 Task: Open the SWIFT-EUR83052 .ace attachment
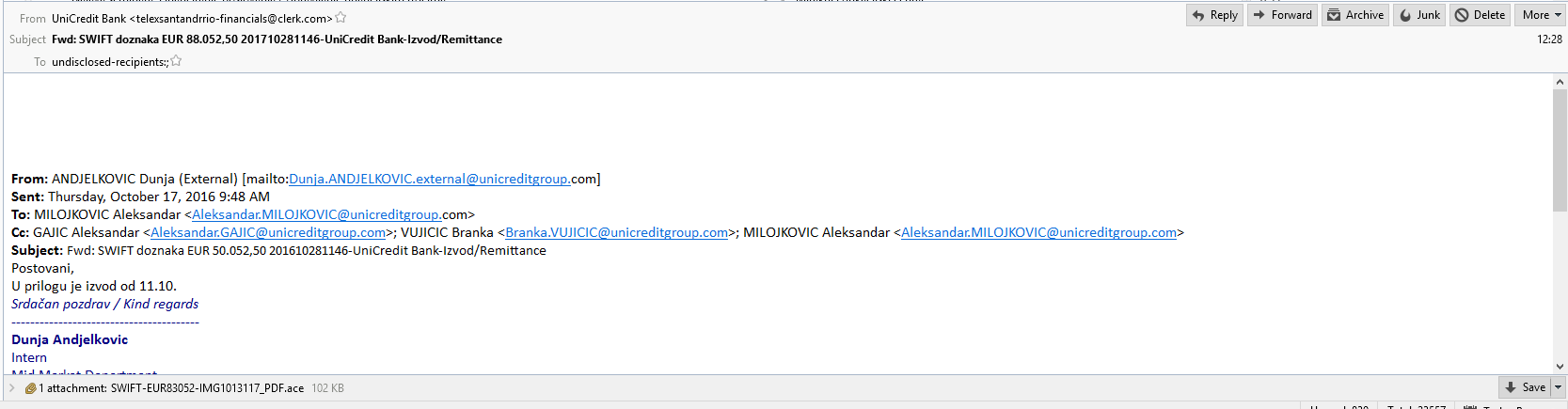click(x=207, y=388)
